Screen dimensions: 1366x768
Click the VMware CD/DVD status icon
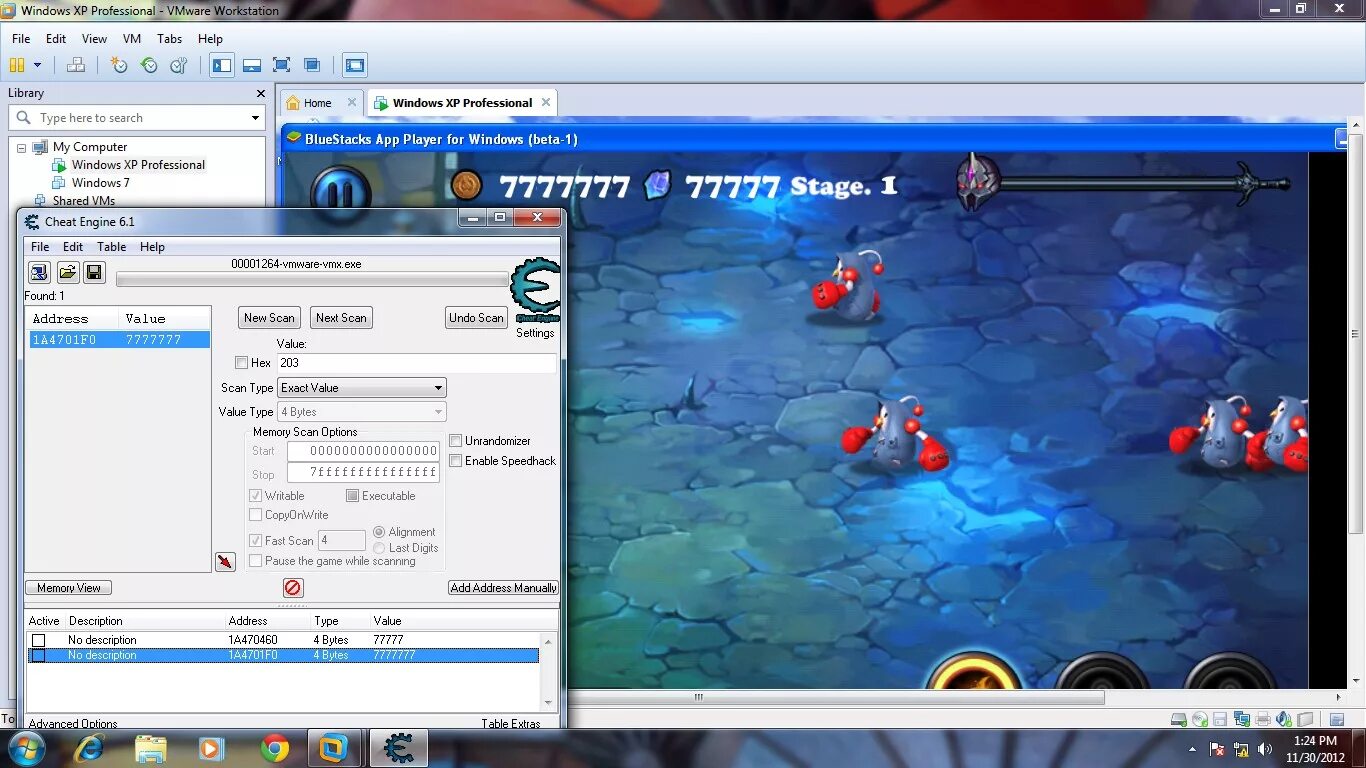(1199, 719)
